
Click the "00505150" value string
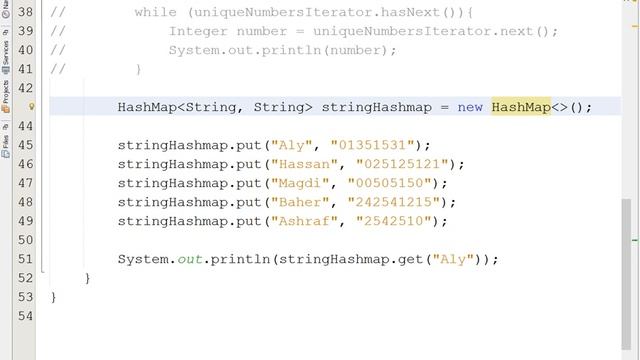pyautogui.click(x=389, y=183)
